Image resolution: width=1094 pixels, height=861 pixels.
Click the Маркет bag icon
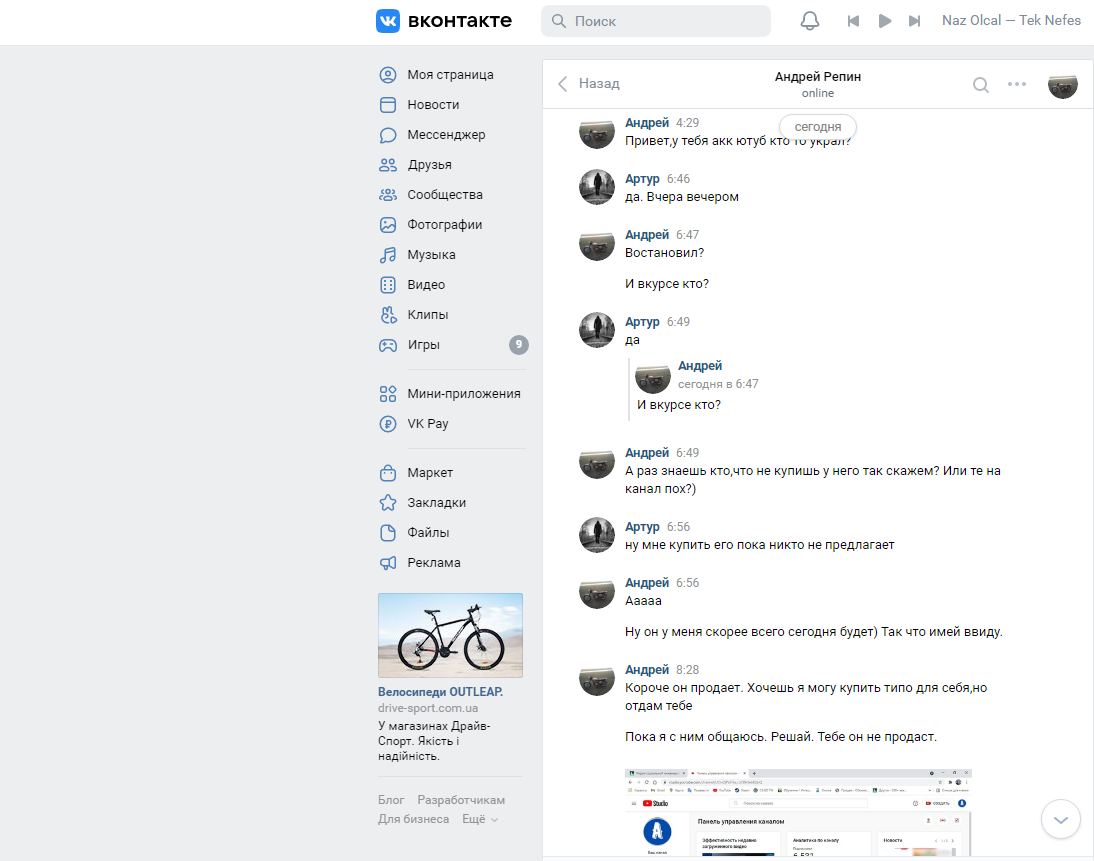388,472
